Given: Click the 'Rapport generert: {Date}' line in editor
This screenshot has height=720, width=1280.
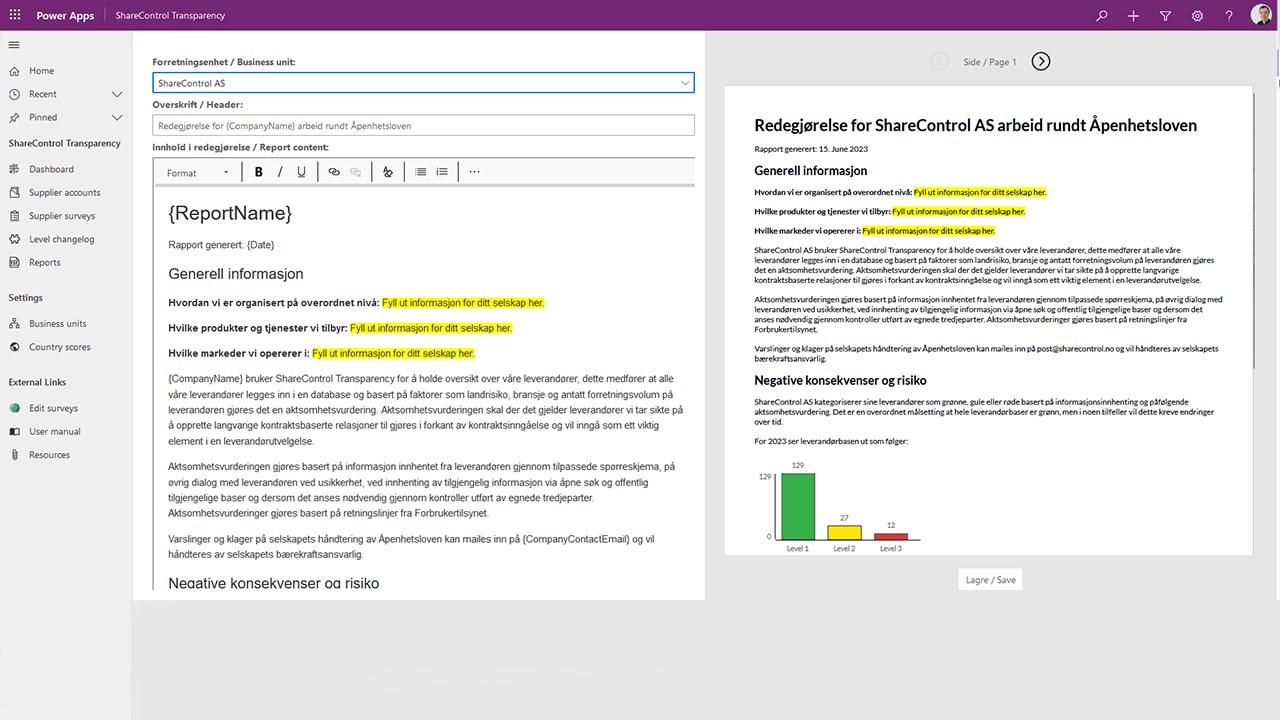Looking at the screenshot, I should click(221, 244).
